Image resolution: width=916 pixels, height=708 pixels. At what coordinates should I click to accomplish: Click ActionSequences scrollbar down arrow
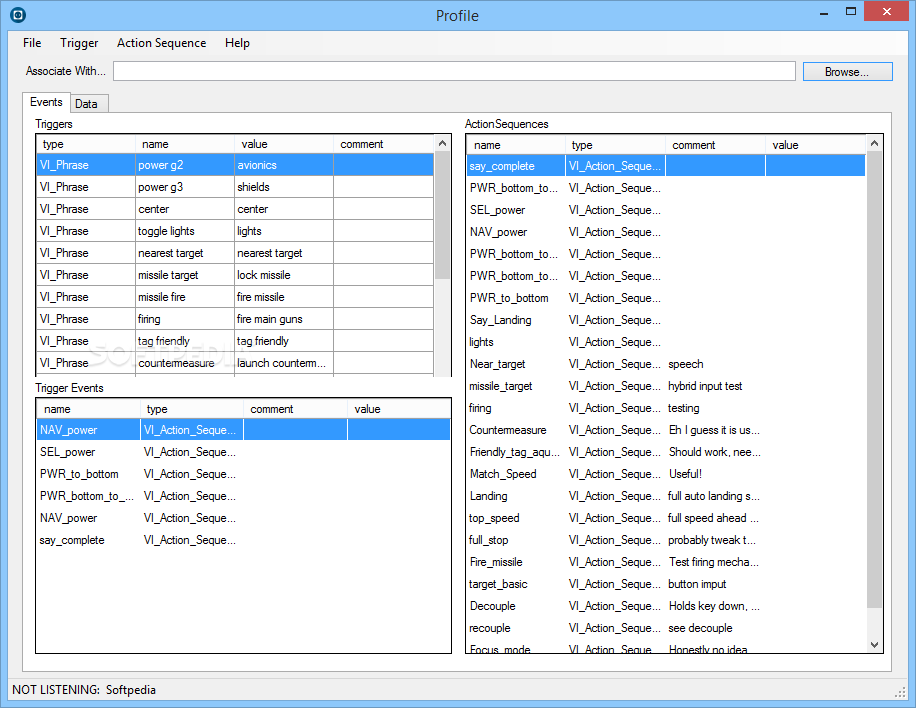tap(874, 645)
